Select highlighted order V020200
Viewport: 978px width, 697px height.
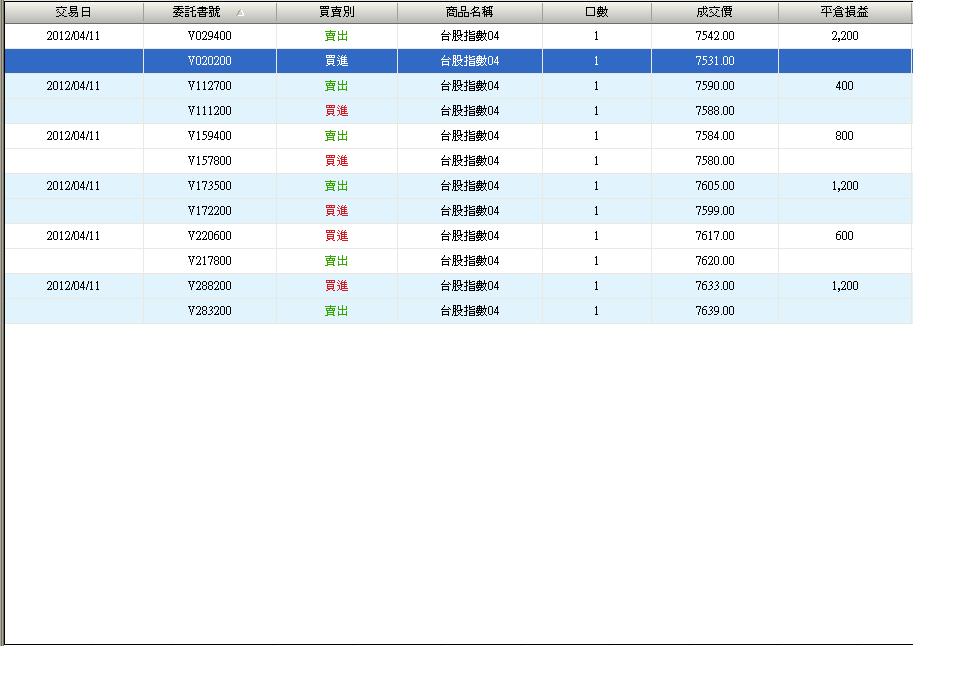point(210,61)
